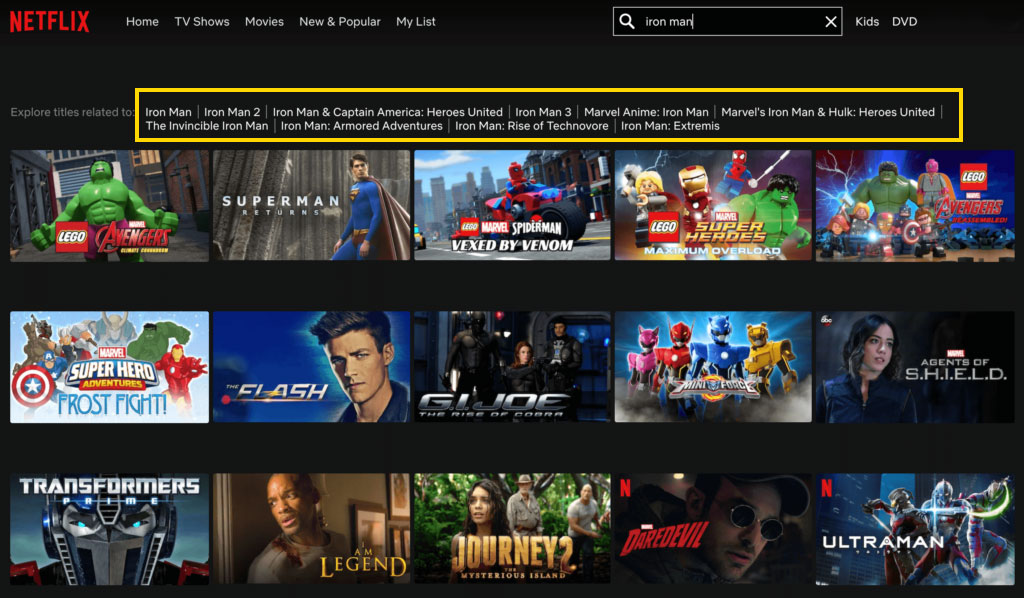Open the I Am Legend thumbnail
The width and height of the screenshot is (1024, 598).
tap(312, 529)
